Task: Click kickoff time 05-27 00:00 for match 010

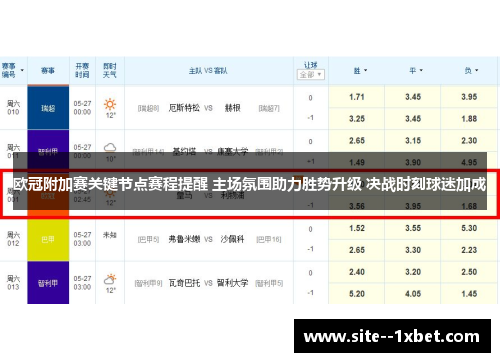Action: point(82,108)
